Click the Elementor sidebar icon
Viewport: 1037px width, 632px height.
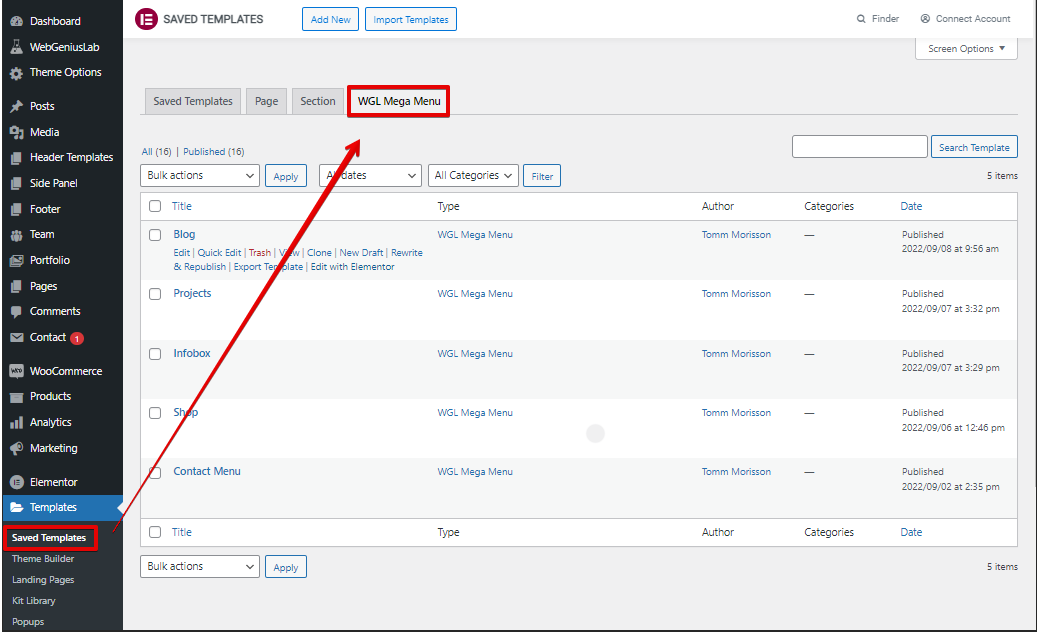point(17,483)
